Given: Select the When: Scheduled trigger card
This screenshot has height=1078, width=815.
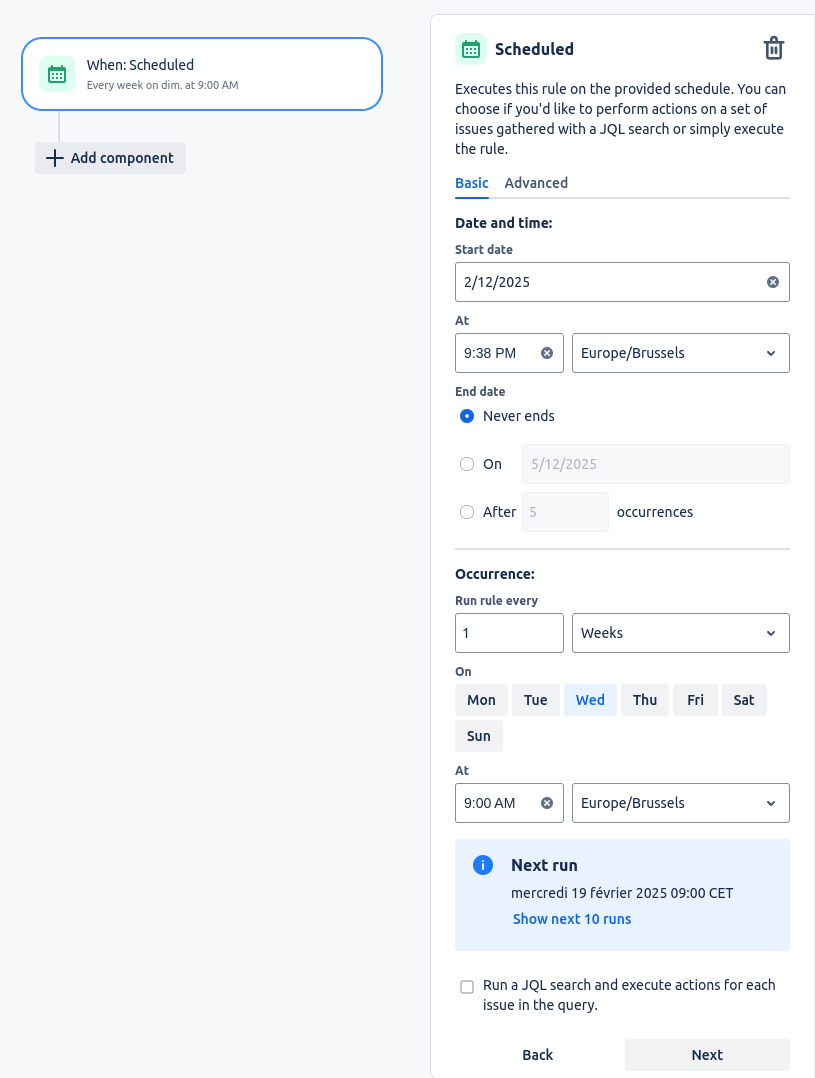Looking at the screenshot, I should point(202,74).
